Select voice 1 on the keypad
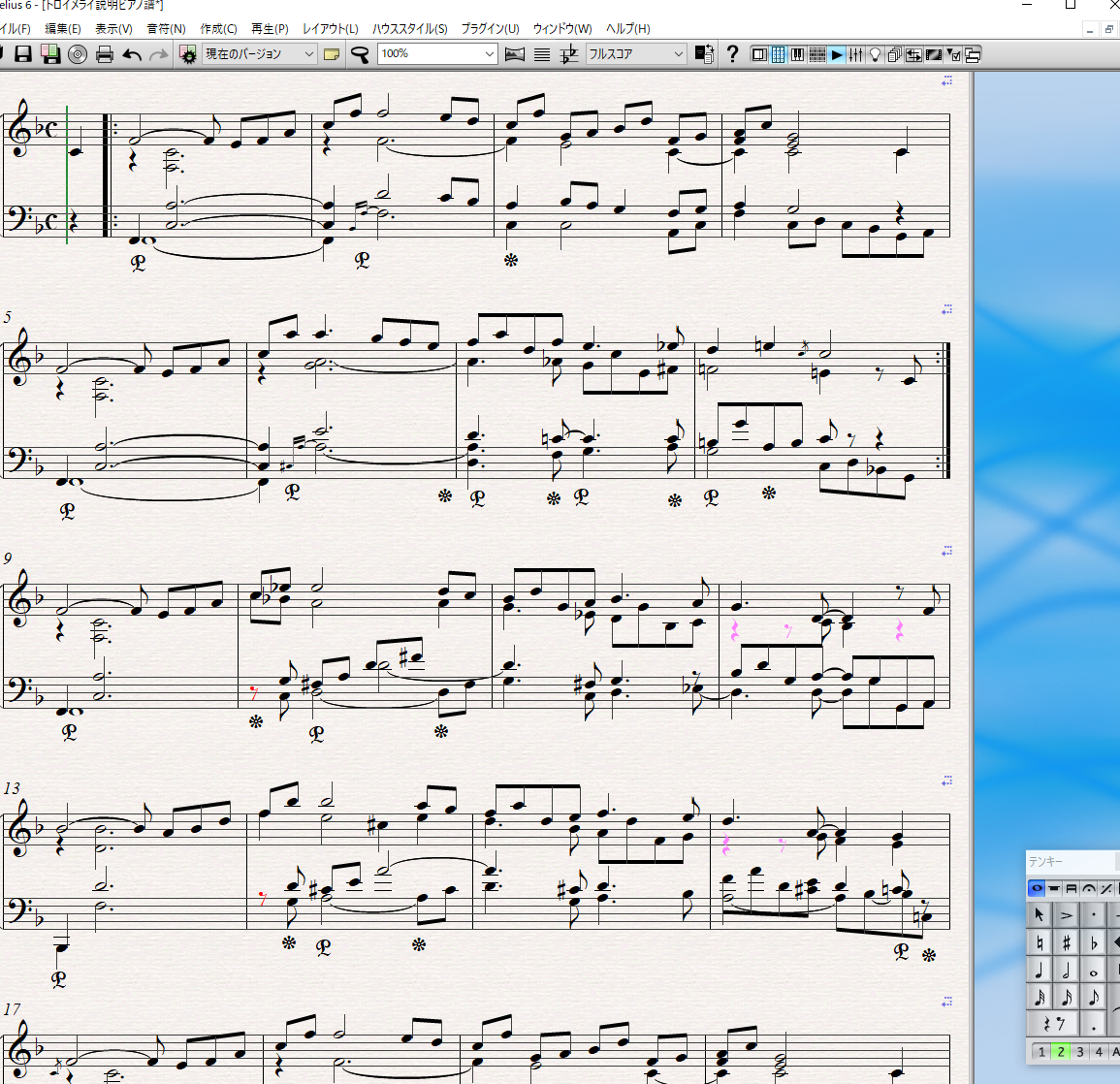Viewport: 1120px width, 1084px height. [1041, 1051]
